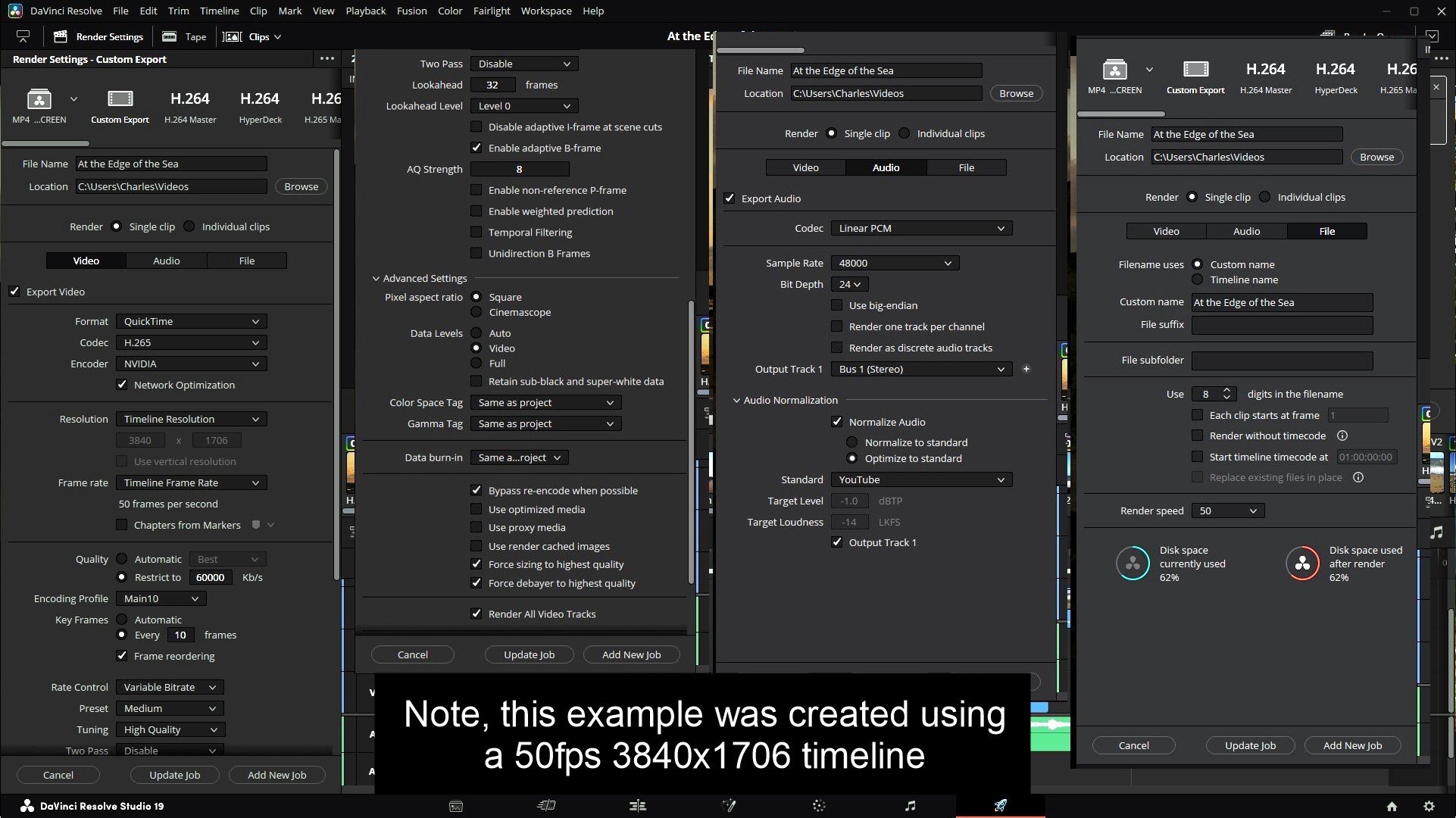
Task: Go to the Fusion page wand icon
Action: point(729,806)
